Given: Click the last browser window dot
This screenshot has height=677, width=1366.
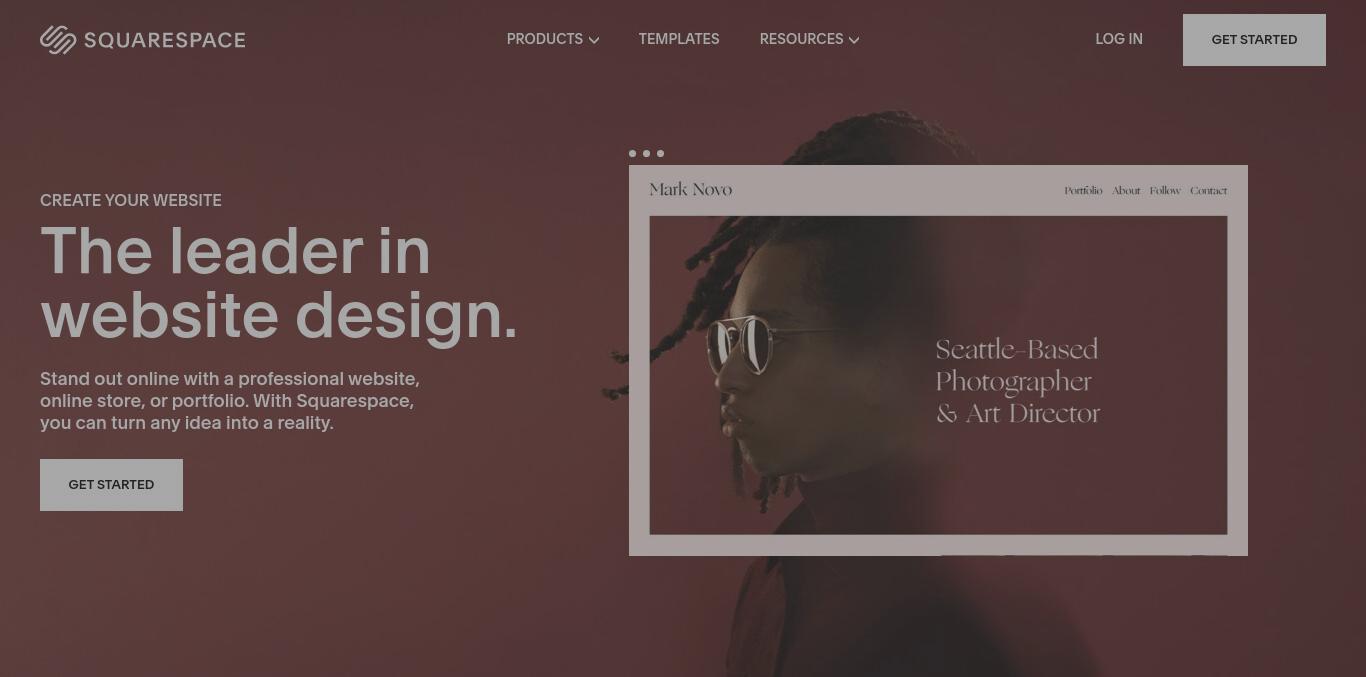Looking at the screenshot, I should coord(660,153).
